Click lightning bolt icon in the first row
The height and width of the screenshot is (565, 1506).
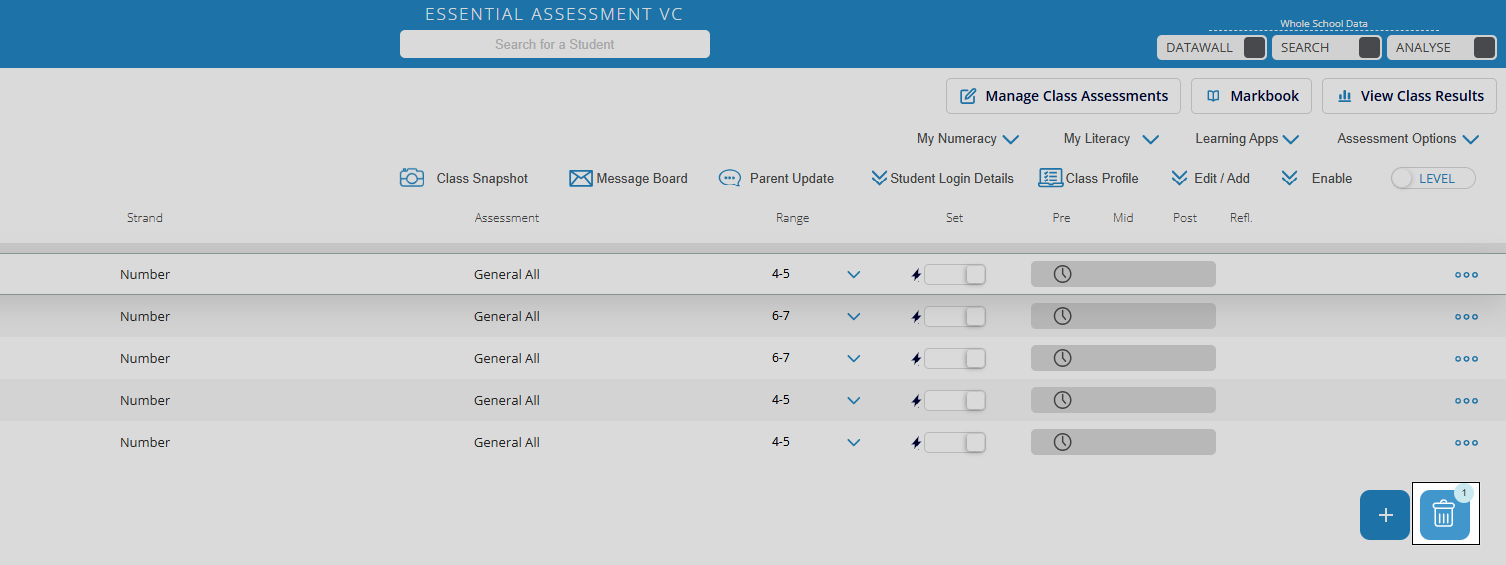click(916, 275)
